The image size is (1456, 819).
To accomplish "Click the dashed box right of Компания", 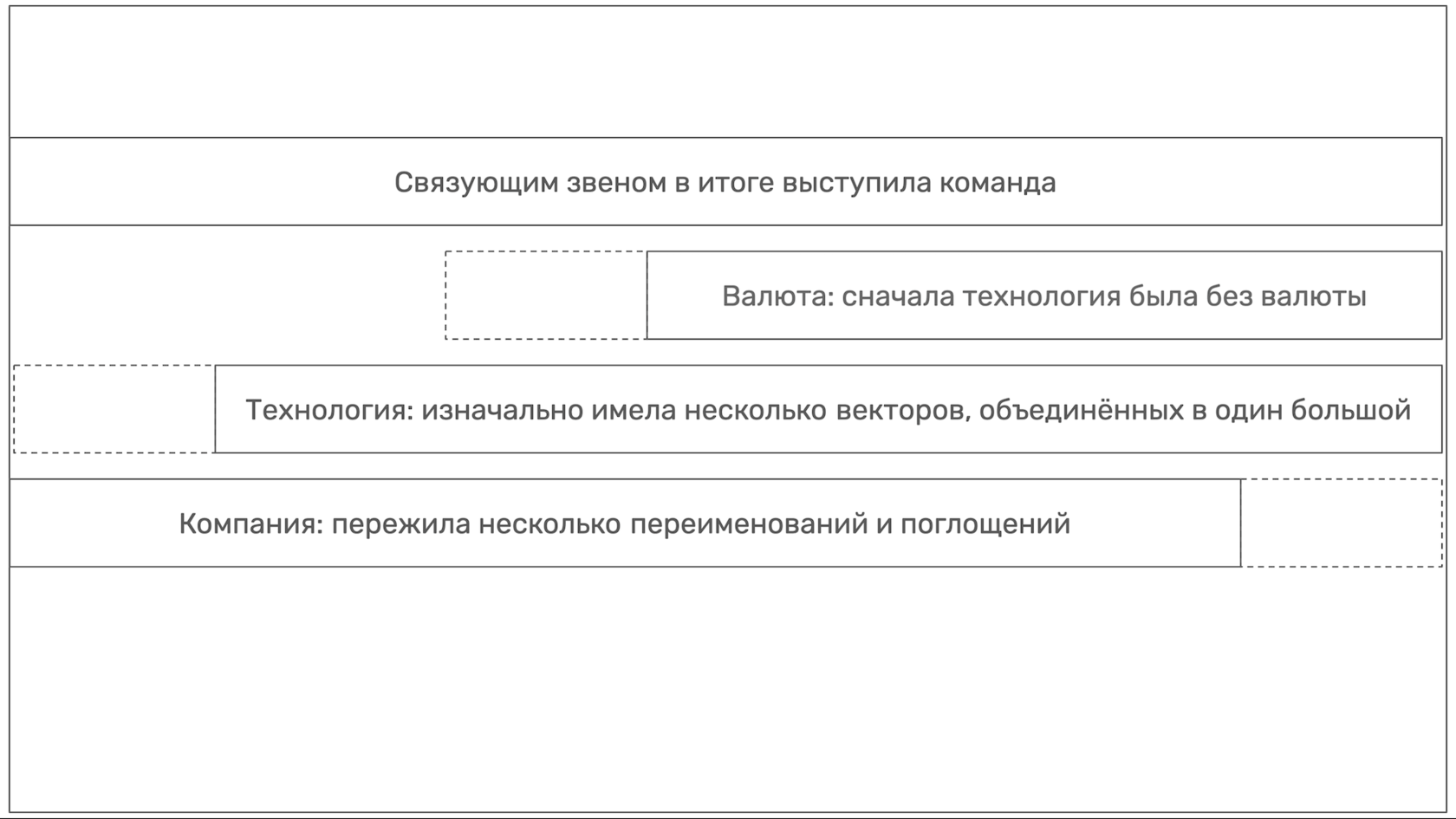I will point(1341,523).
